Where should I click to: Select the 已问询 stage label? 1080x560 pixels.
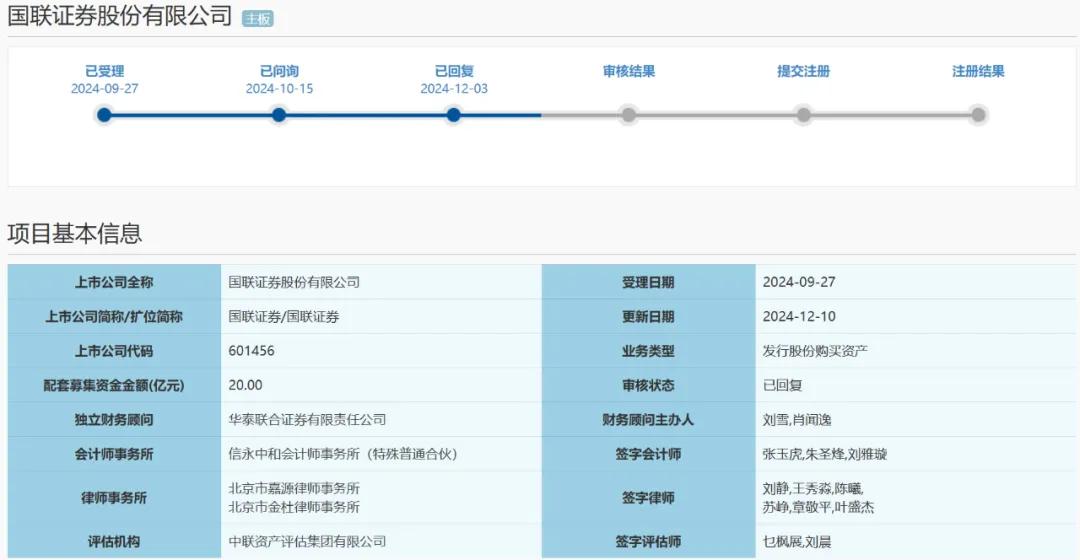[x=280, y=71]
